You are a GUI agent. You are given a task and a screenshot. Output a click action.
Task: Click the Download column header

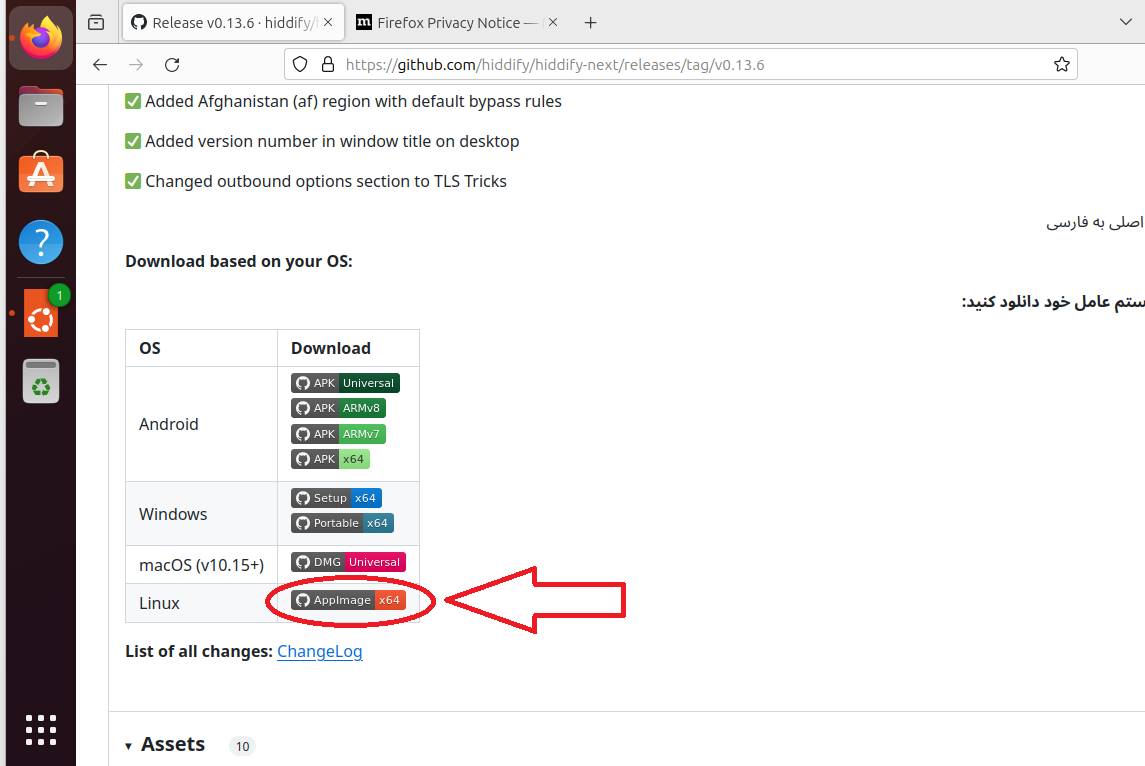[x=331, y=348]
